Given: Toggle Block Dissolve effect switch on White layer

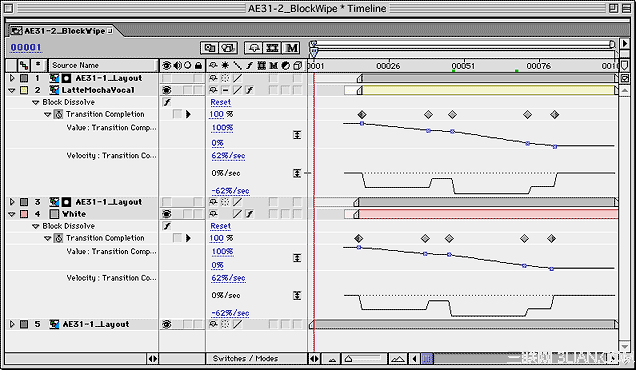Looking at the screenshot, I should [x=167, y=226].
